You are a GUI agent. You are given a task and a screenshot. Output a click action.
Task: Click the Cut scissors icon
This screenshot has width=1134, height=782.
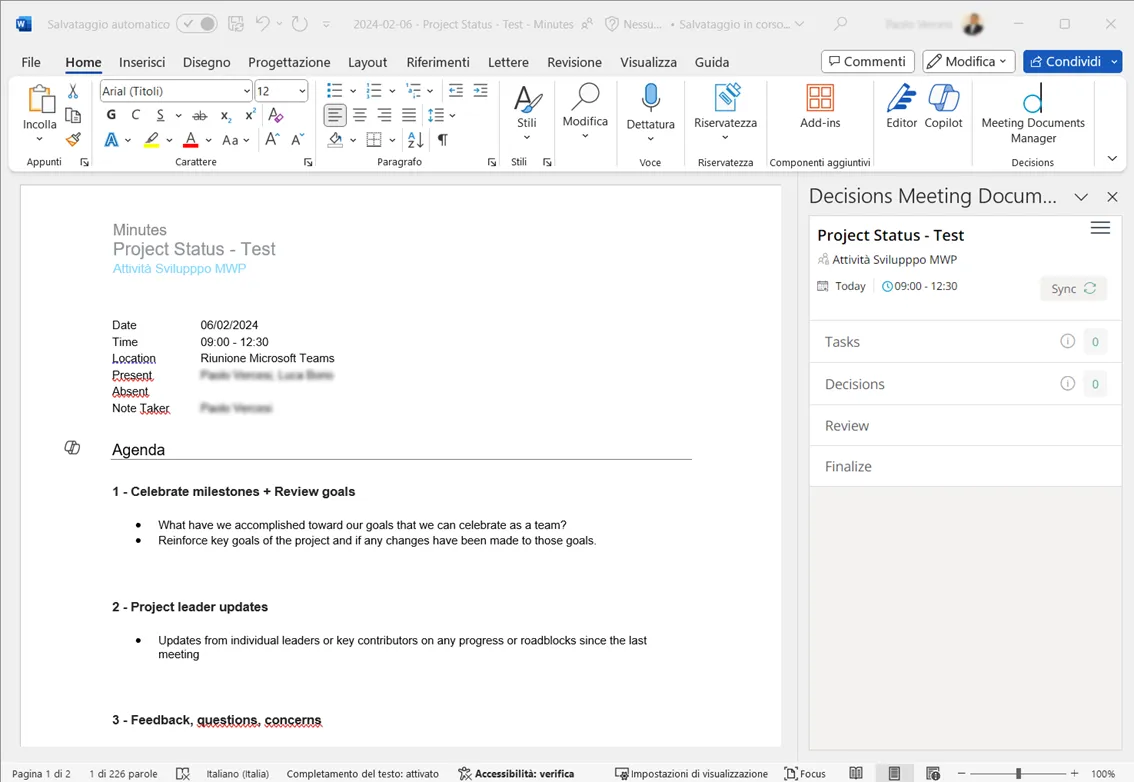point(72,91)
